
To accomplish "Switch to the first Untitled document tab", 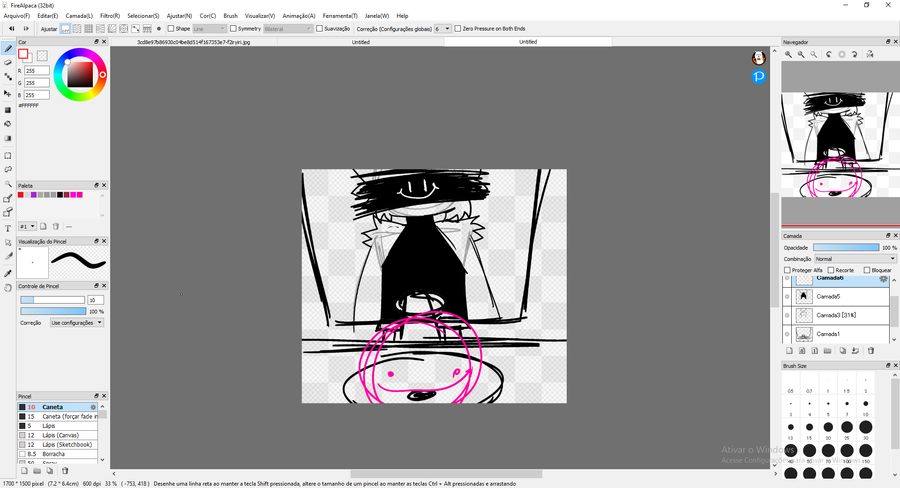I will pos(360,42).
